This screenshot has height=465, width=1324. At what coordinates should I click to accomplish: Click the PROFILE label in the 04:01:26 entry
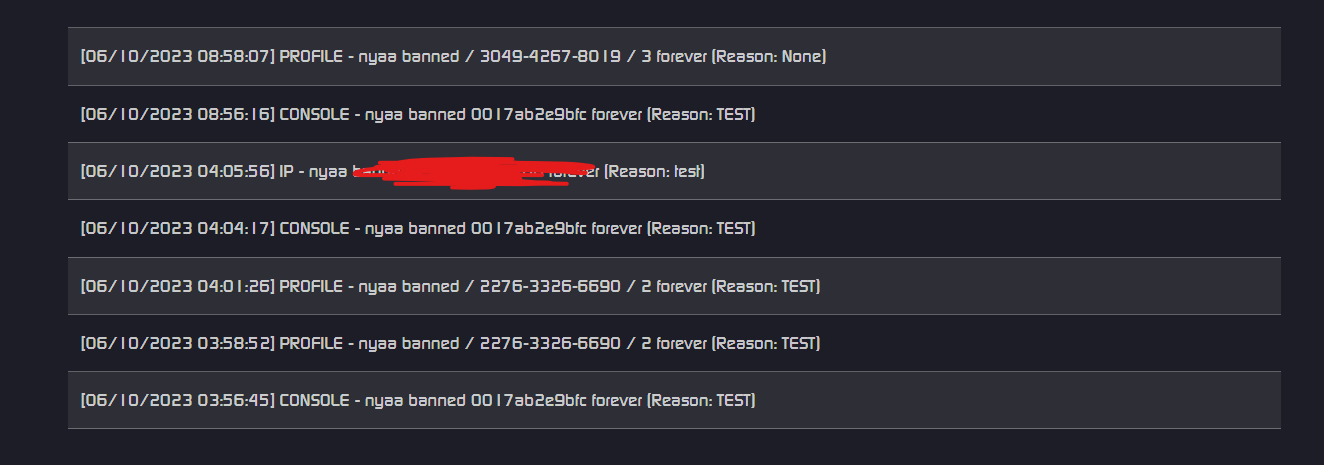tap(310, 287)
